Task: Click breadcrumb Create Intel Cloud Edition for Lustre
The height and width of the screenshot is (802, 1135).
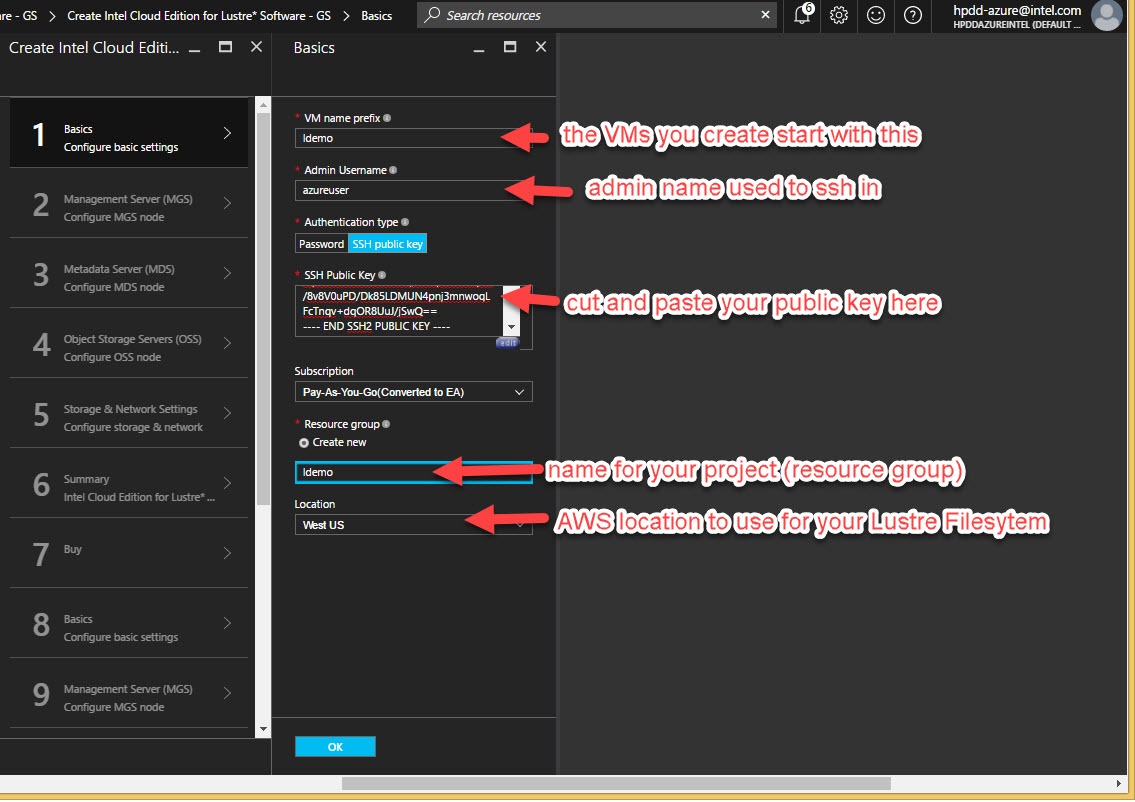Action: click(199, 15)
